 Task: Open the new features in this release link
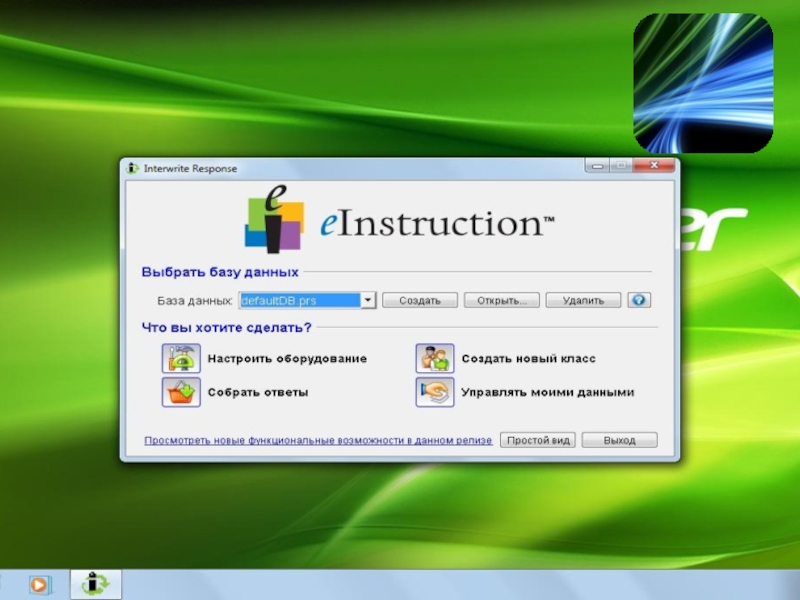[x=318, y=440]
